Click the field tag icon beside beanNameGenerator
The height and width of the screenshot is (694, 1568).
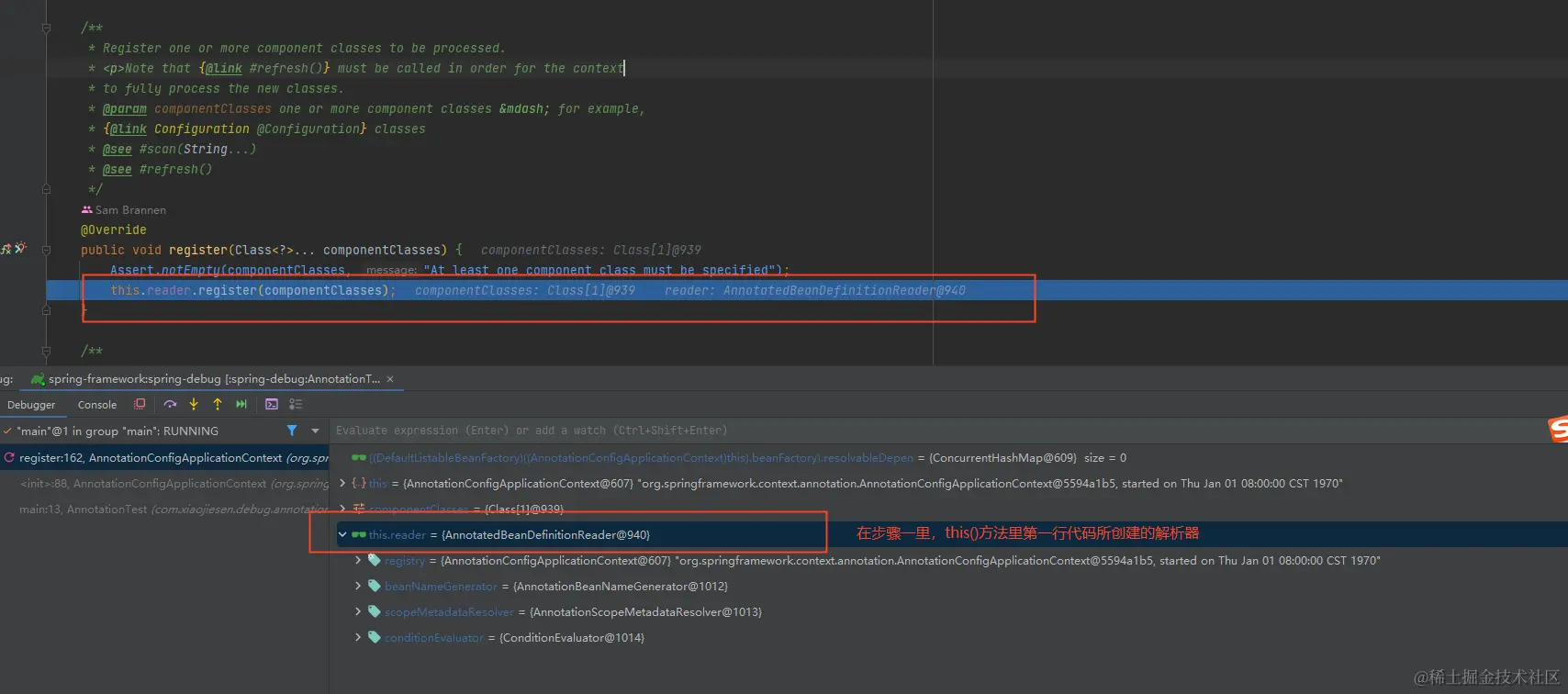(x=375, y=586)
